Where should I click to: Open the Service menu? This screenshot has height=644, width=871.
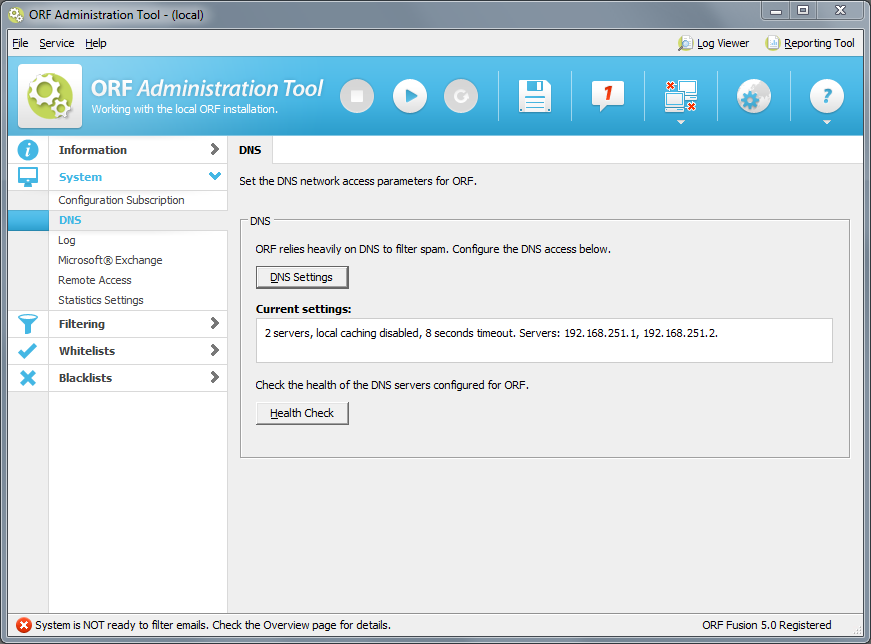tap(57, 43)
